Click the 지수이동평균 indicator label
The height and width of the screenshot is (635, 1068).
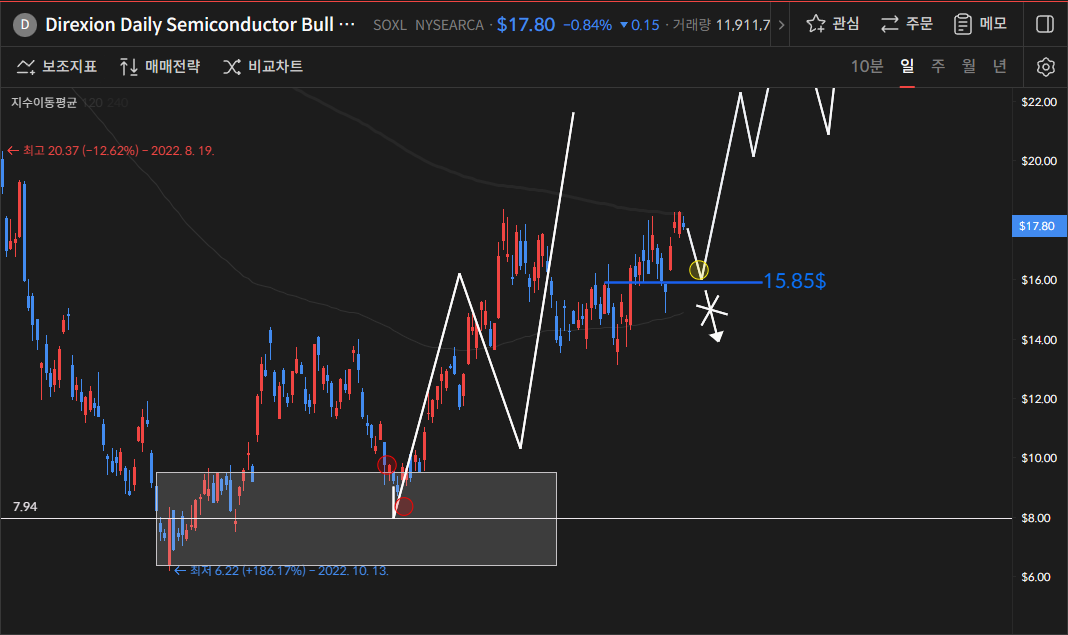point(44,103)
